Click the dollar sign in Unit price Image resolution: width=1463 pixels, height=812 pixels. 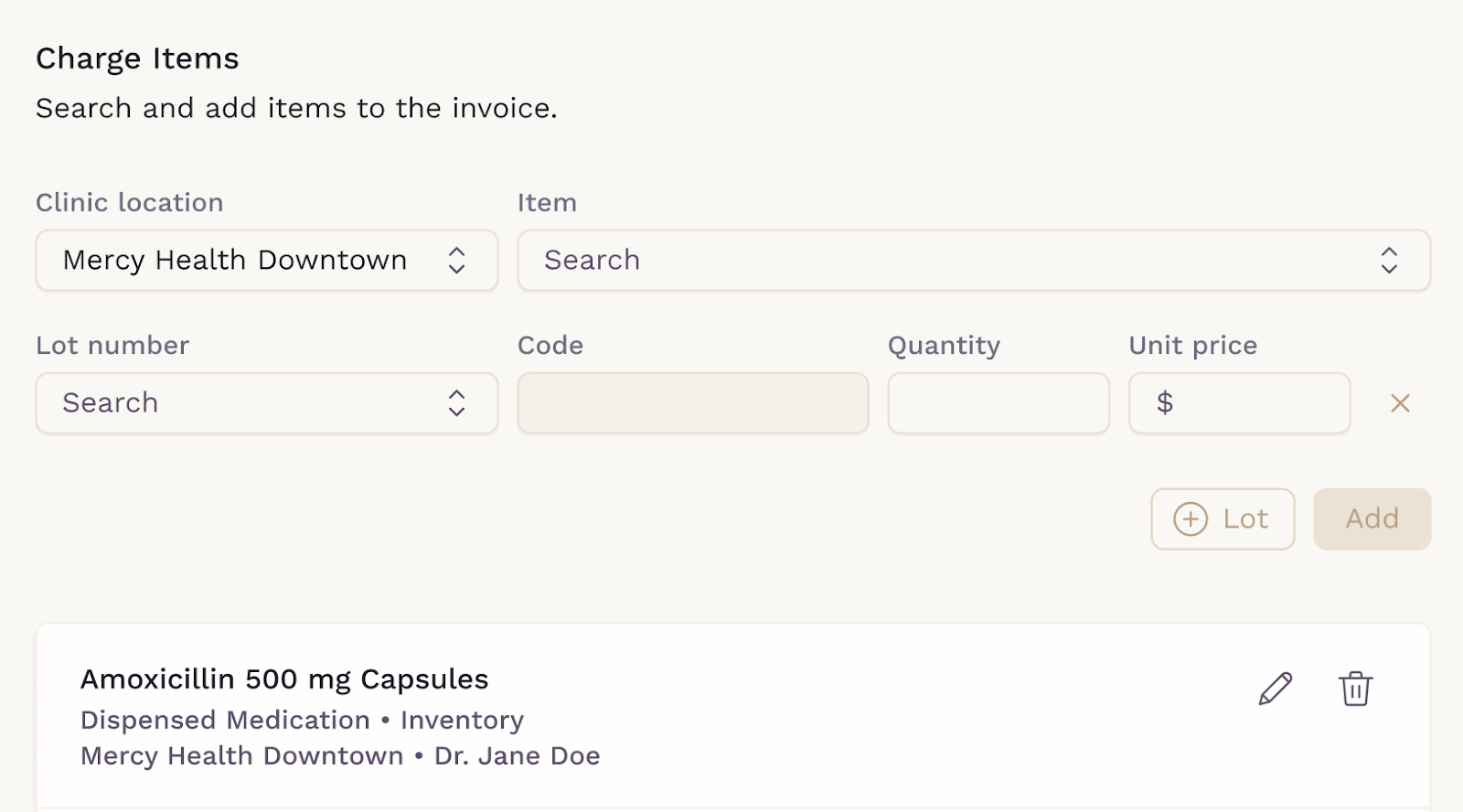[1165, 403]
